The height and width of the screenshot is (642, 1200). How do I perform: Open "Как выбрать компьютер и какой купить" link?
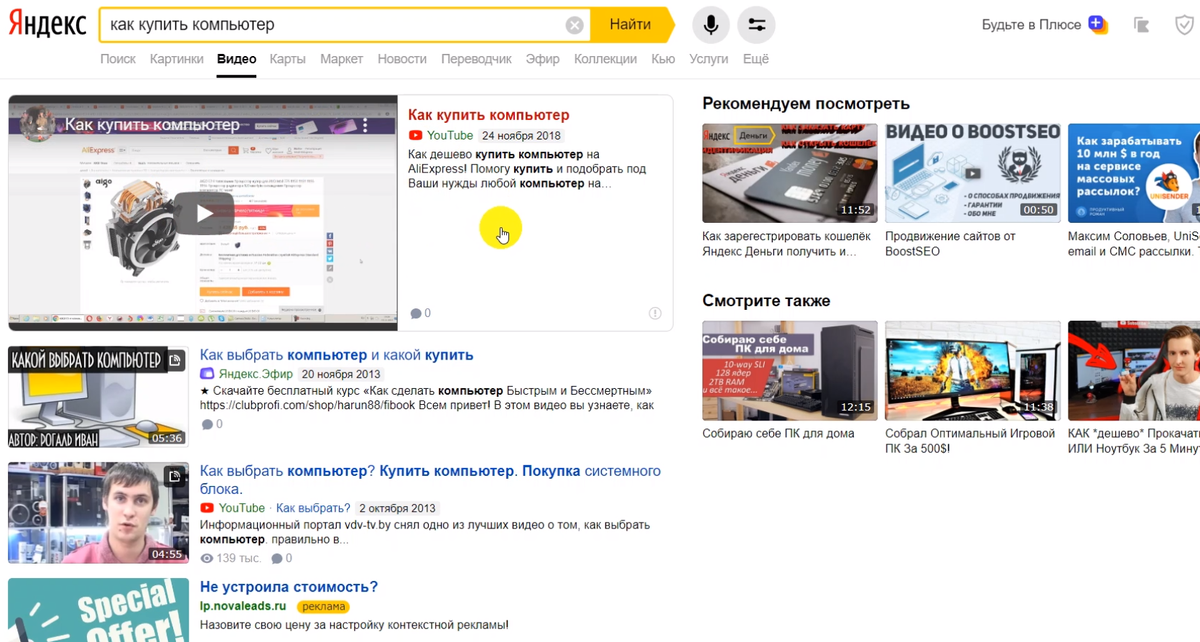[337, 355]
